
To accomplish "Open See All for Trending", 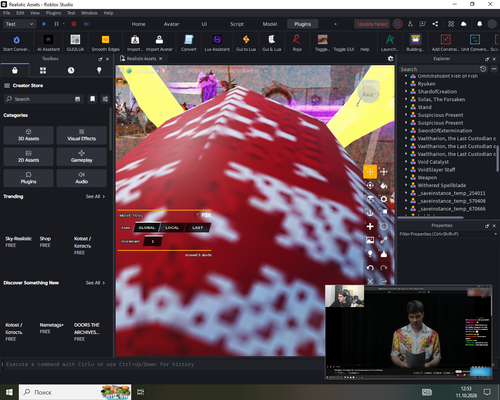I will tap(95, 196).
